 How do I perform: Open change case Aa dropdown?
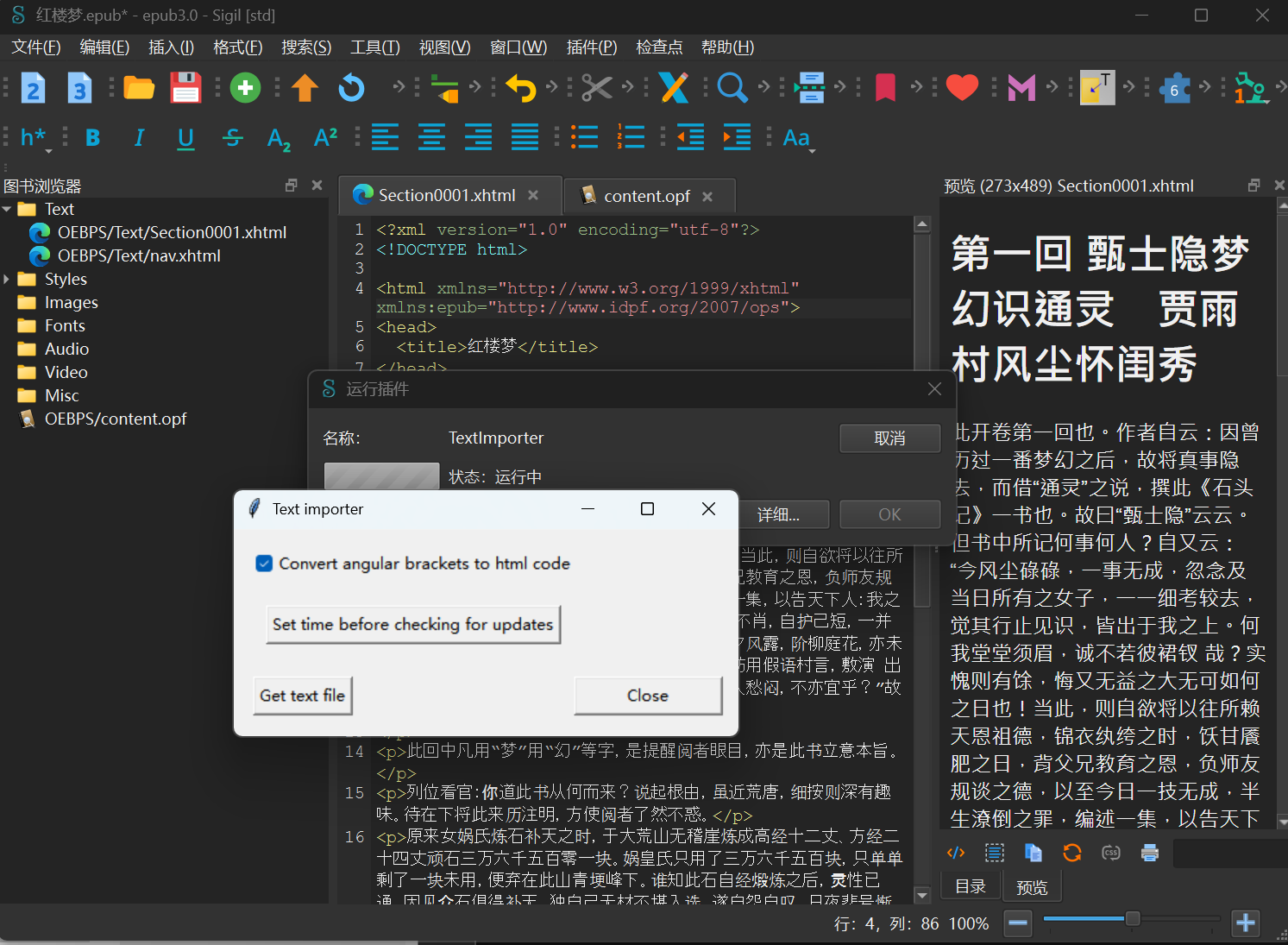coord(799,138)
